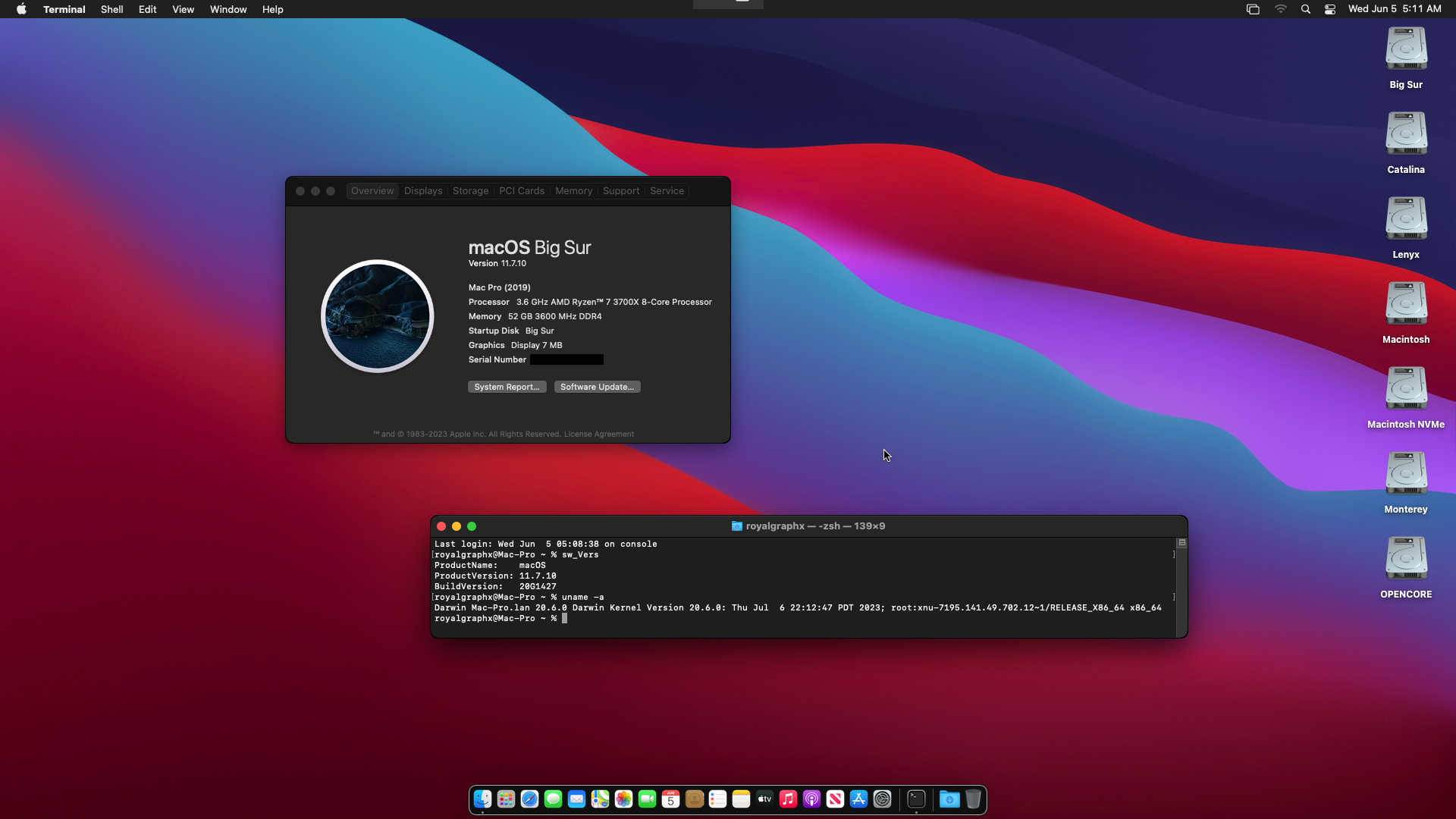The image size is (1456, 819).
Task: Click the Terminal icon in the Dock
Action: click(x=916, y=799)
